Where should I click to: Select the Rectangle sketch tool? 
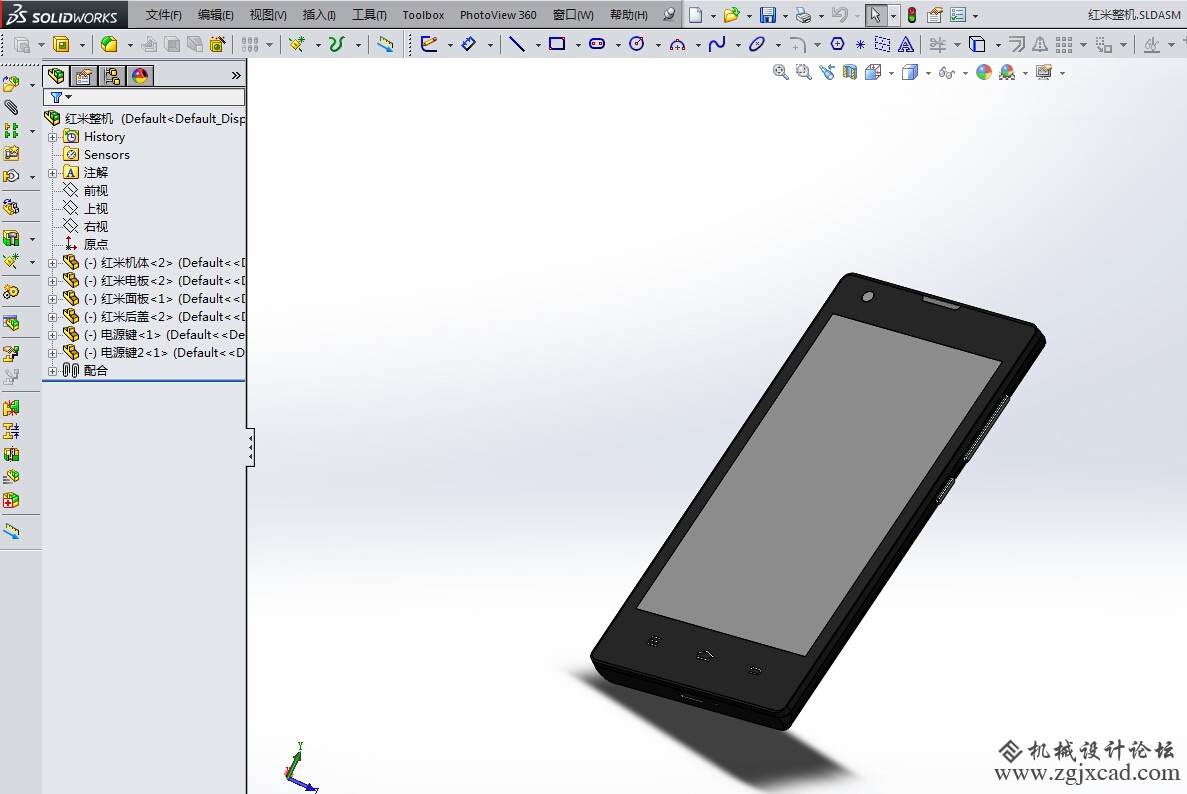tap(557, 45)
